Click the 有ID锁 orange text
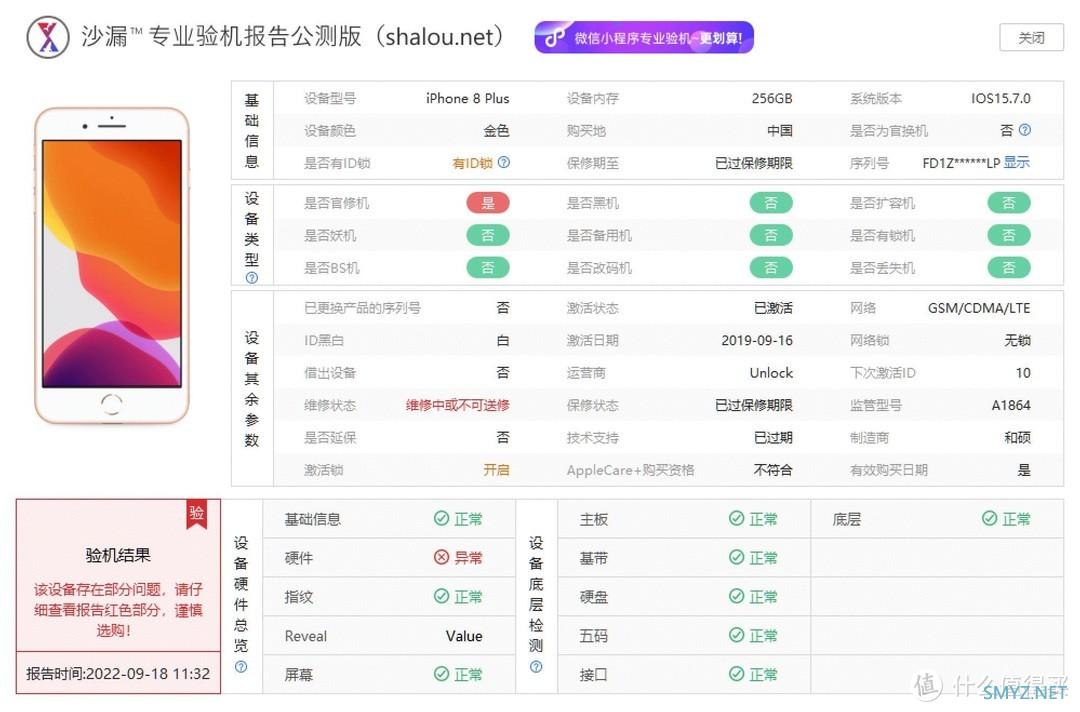1080x712 pixels. point(472,163)
